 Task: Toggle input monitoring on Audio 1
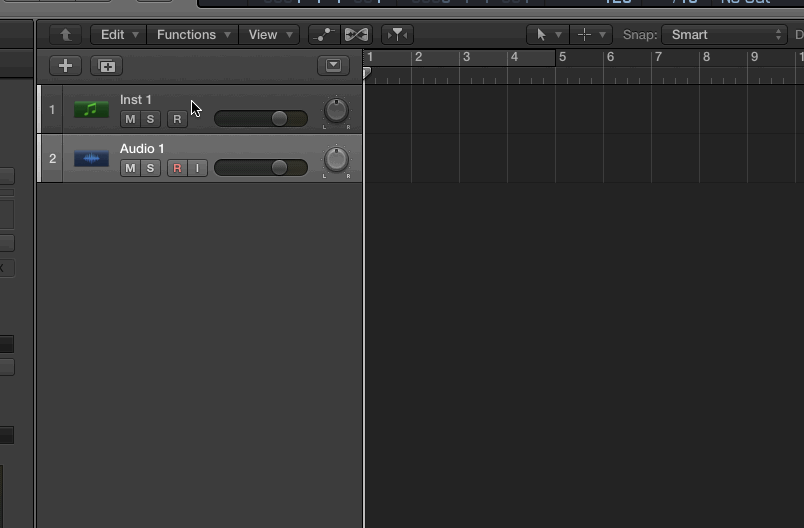(197, 168)
